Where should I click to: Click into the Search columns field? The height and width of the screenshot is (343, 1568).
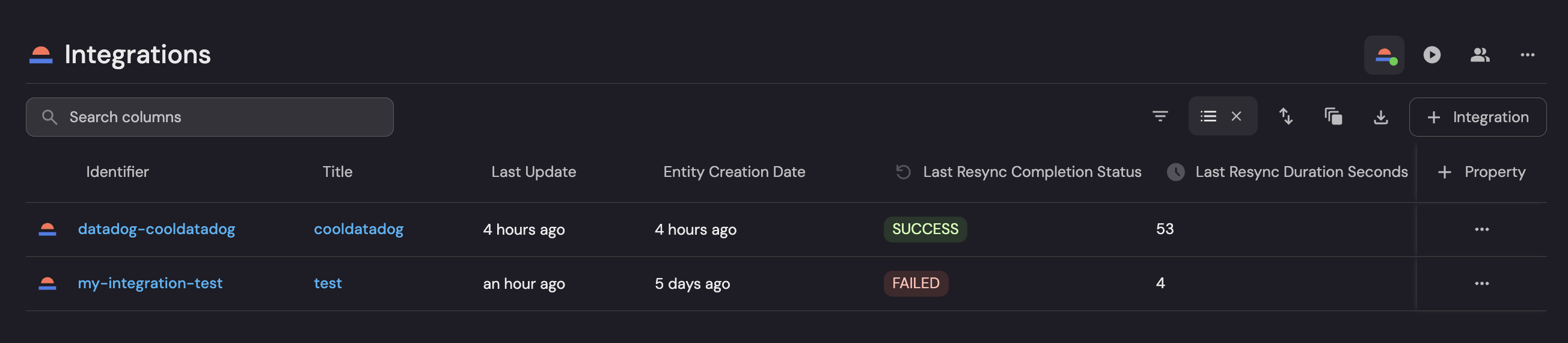click(210, 117)
